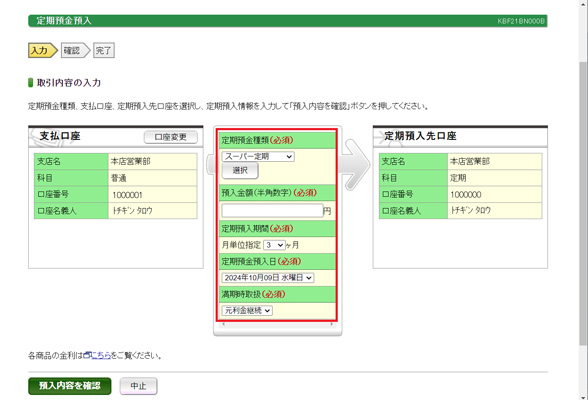Select the 確認 step indicator
Image resolution: width=588 pixels, height=400 pixels.
(75, 50)
